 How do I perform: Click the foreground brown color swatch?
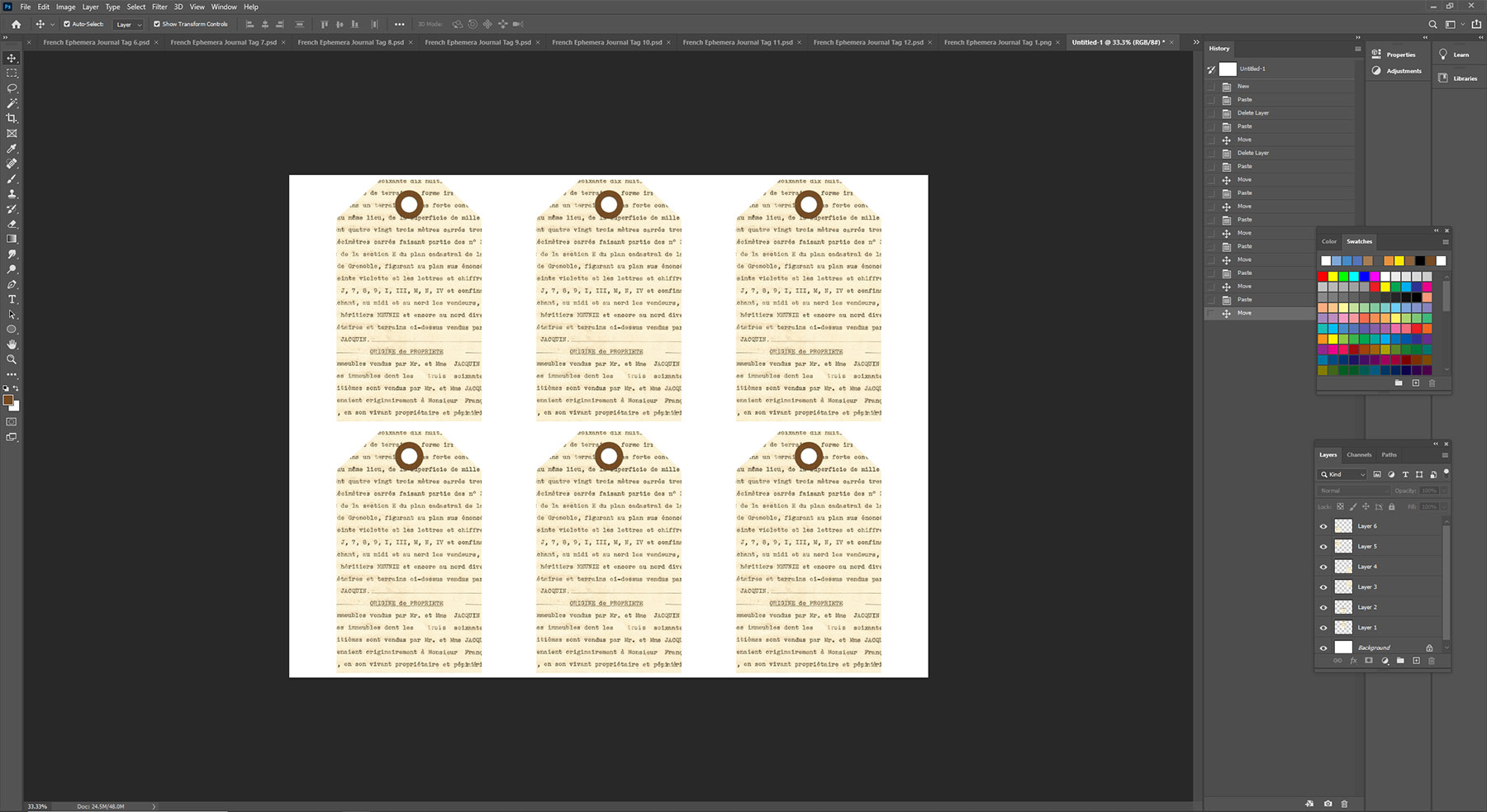8,401
